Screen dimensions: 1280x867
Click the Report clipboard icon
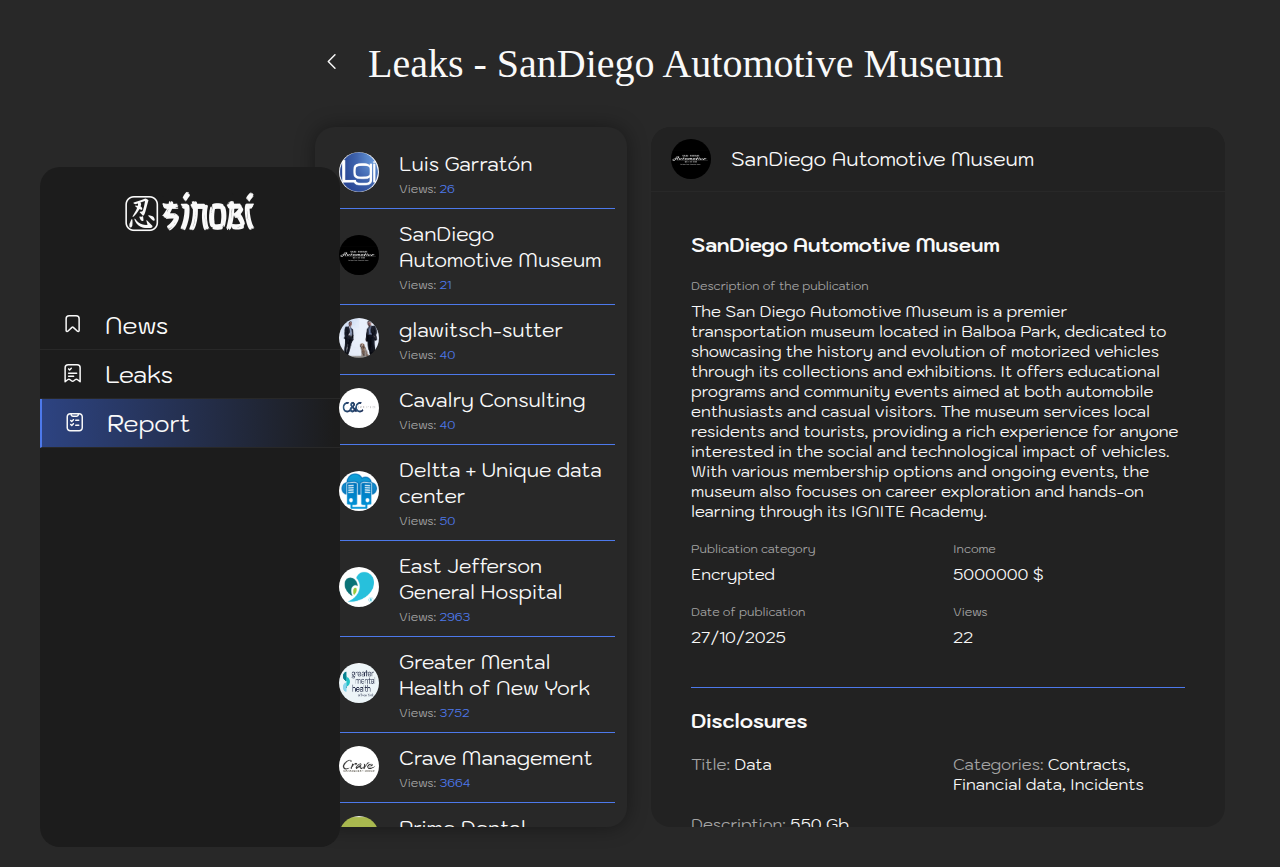[x=75, y=423]
